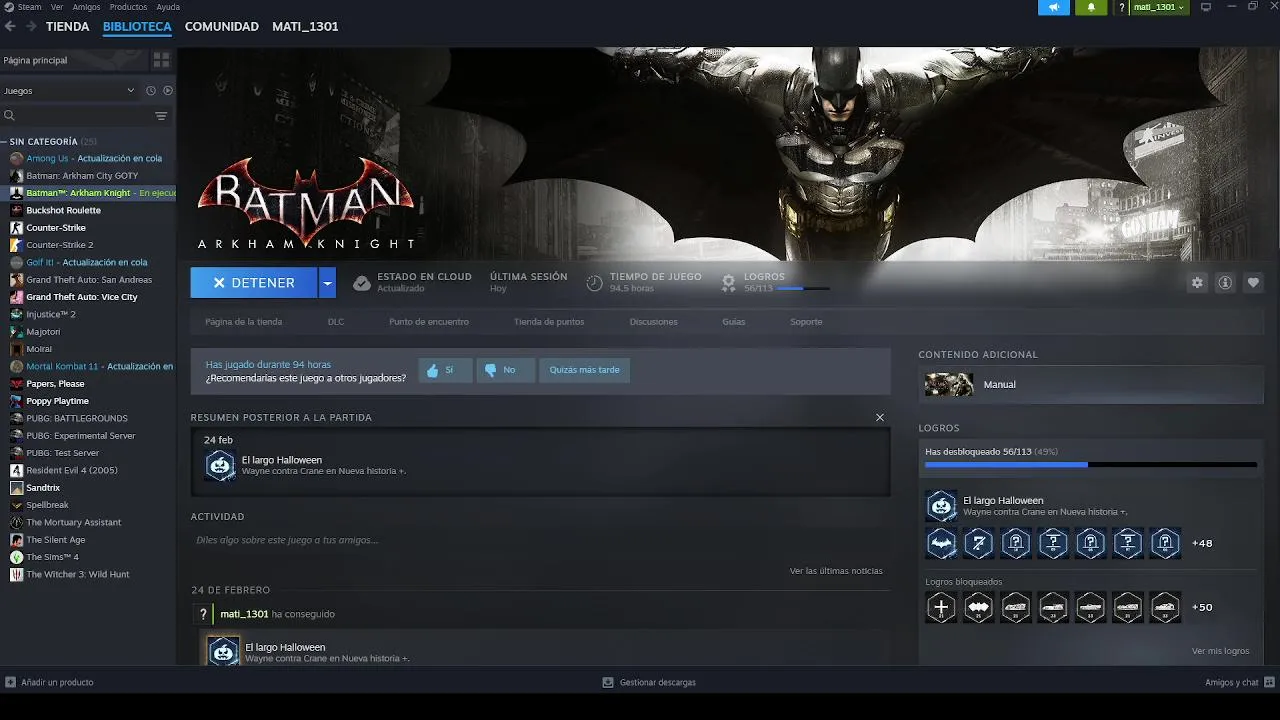Switch library to collections grid view

[x=161, y=60]
